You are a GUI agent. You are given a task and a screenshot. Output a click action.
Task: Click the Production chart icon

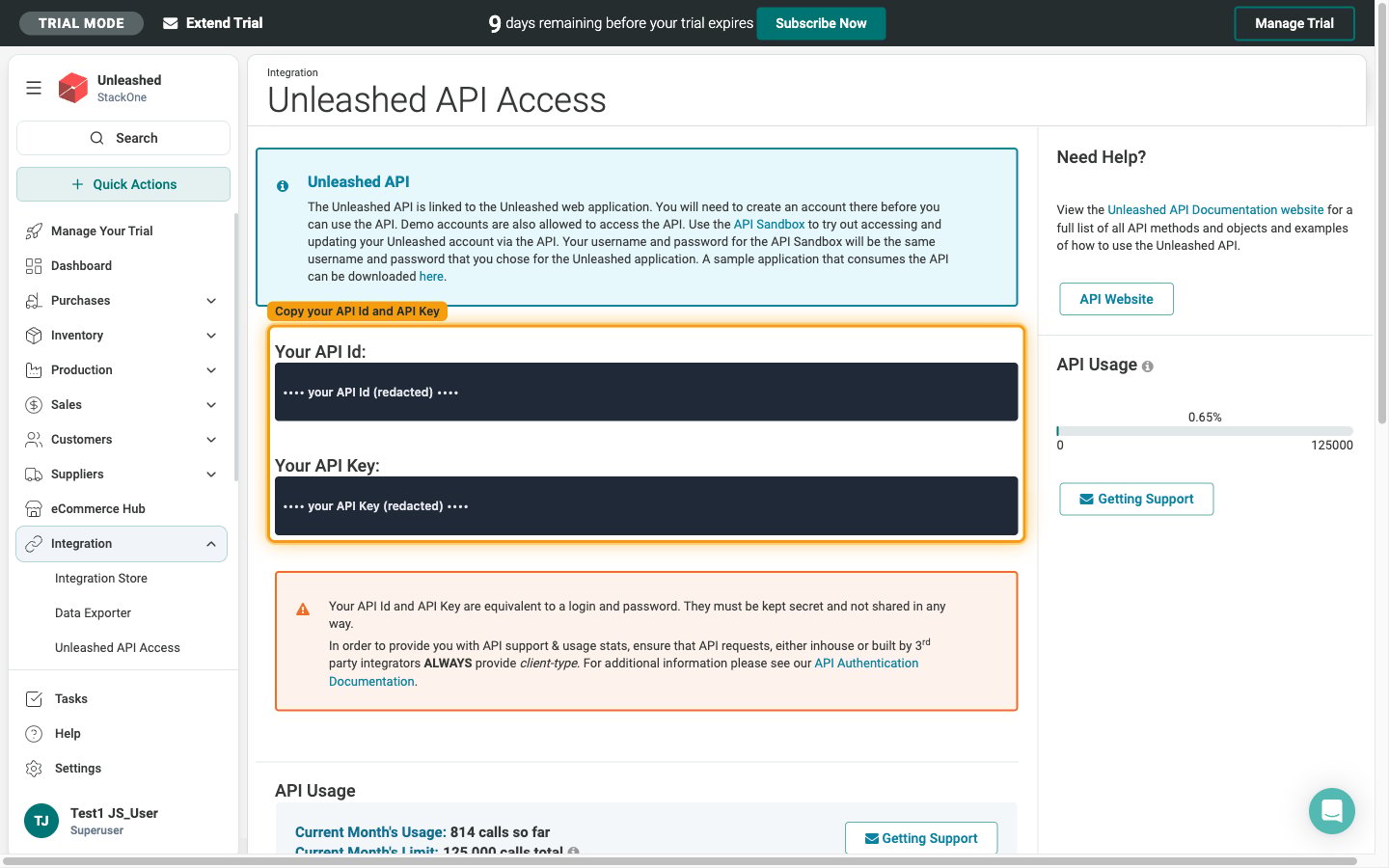pyautogui.click(x=34, y=370)
